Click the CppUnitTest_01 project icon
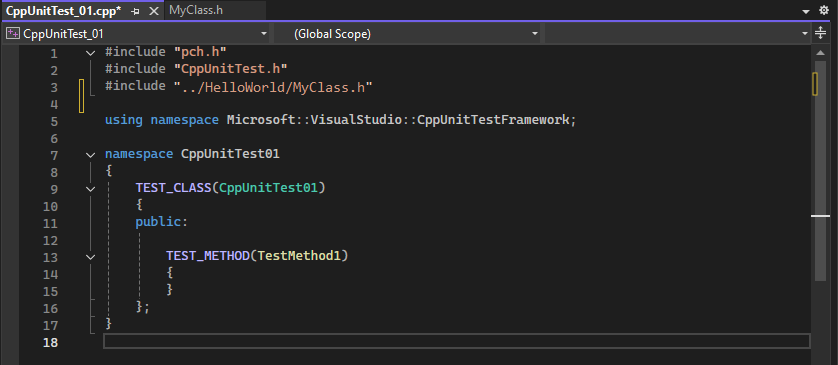838x365 pixels. pyautogui.click(x=12, y=34)
